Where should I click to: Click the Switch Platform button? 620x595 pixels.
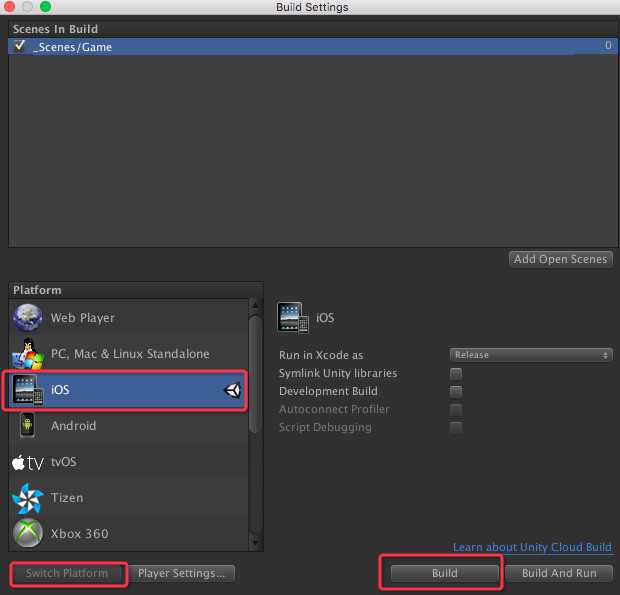(x=67, y=573)
